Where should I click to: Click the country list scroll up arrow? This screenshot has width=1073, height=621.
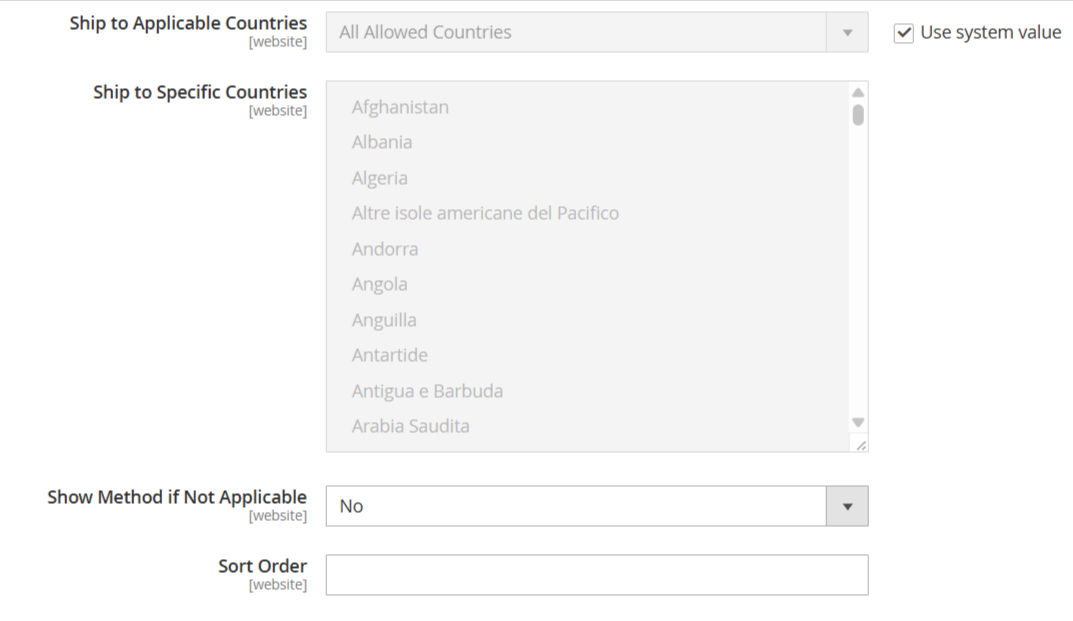(x=858, y=92)
